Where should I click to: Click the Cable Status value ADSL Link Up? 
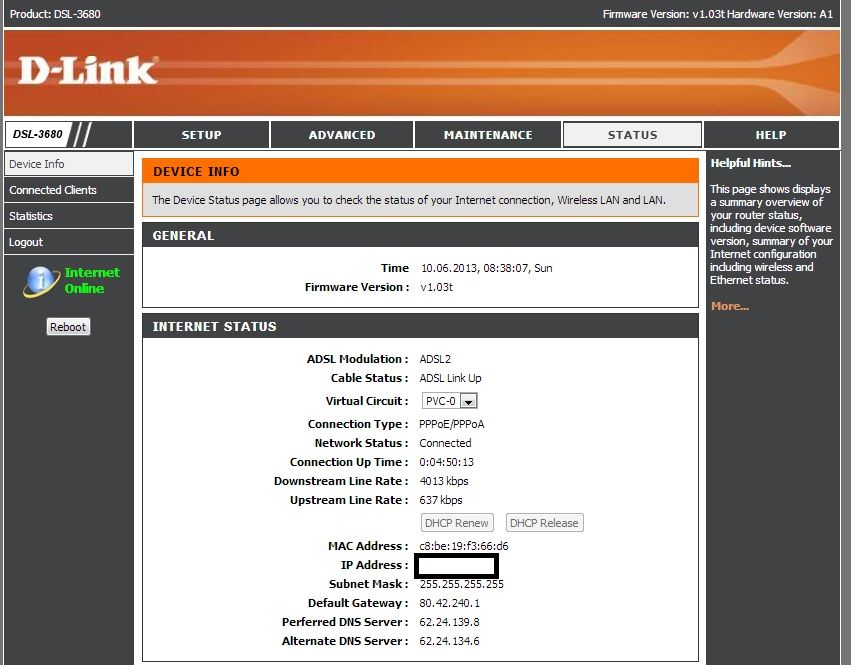click(x=450, y=378)
